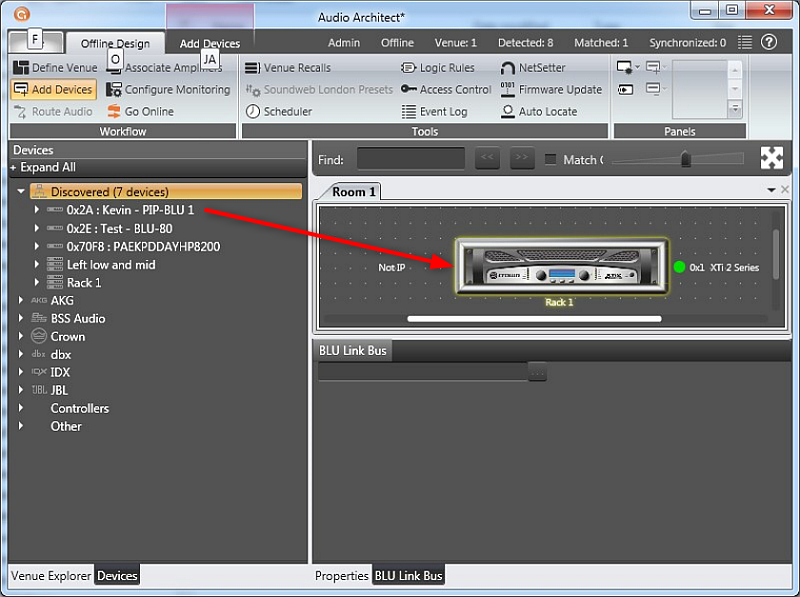Expand the Crown device category

tap(20, 336)
